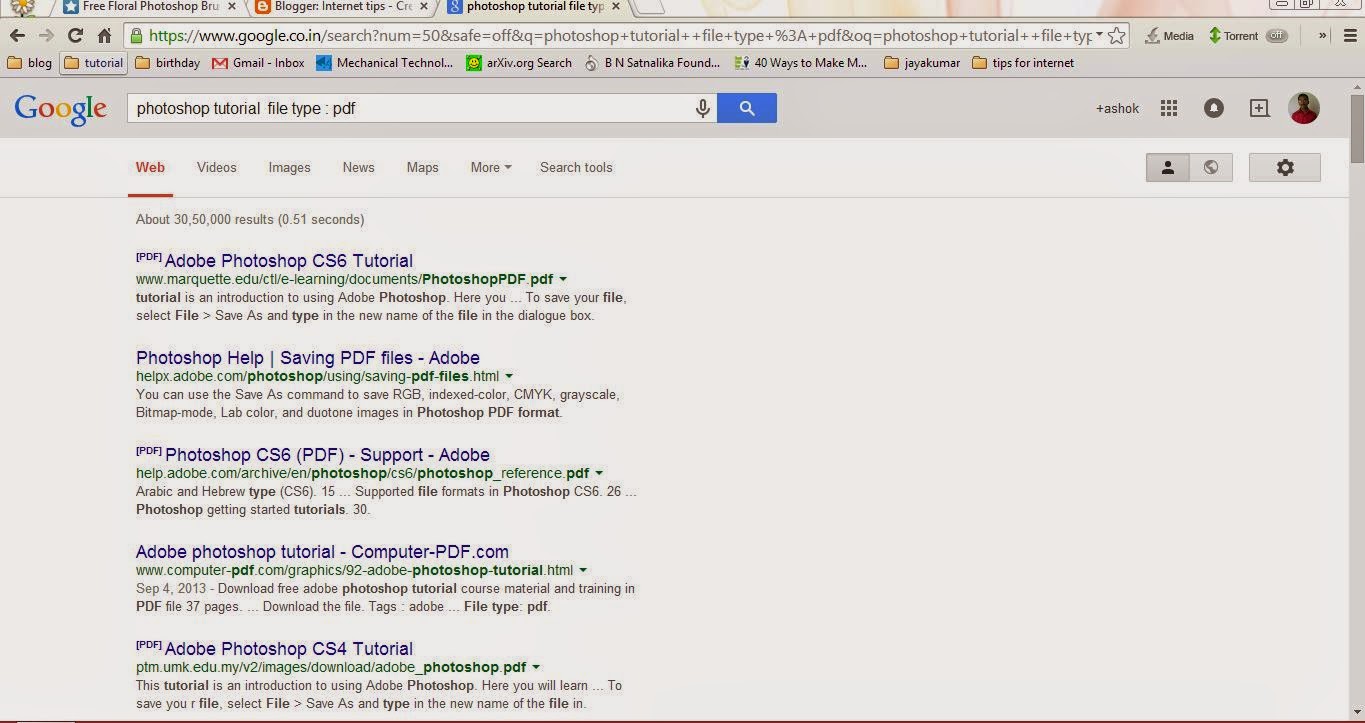Open Photoshop Help Saving PDF files result

(x=308, y=357)
